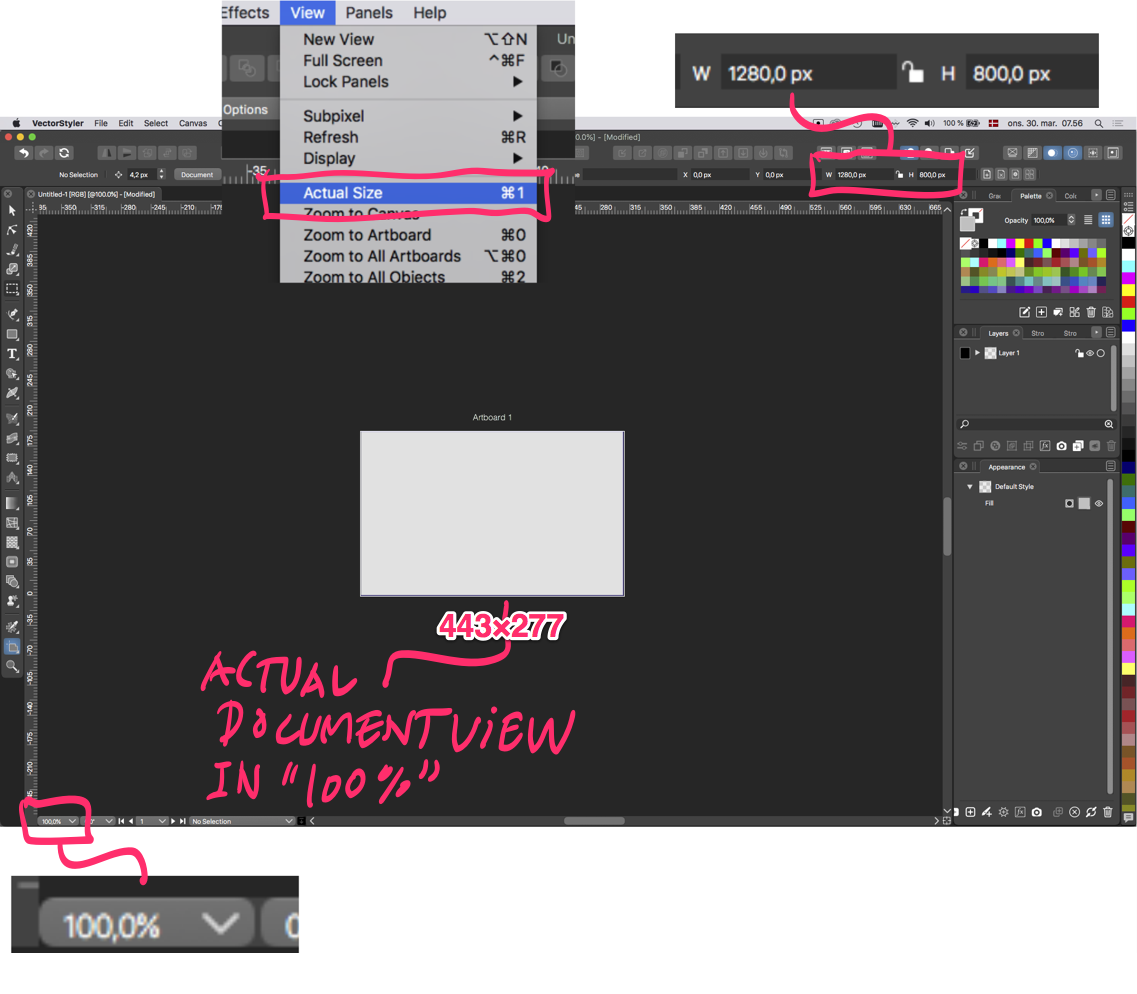Pick the red swatch in the right color strip
The width and height of the screenshot is (1137, 994).
[x=1128, y=300]
